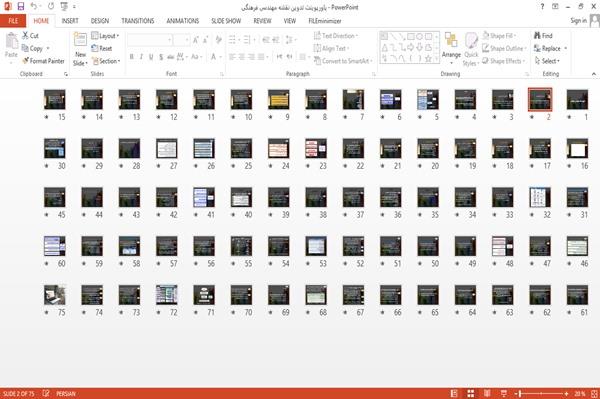Open the Shape Outline dropdown
The image size is (600, 399).
504,48
